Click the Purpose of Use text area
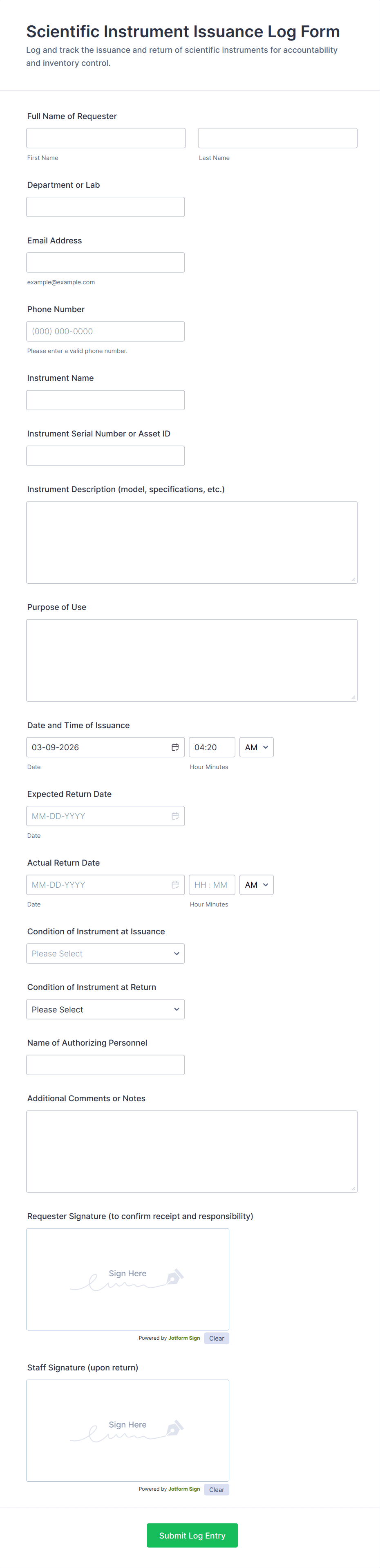This screenshot has height=1568, width=380. (x=192, y=660)
